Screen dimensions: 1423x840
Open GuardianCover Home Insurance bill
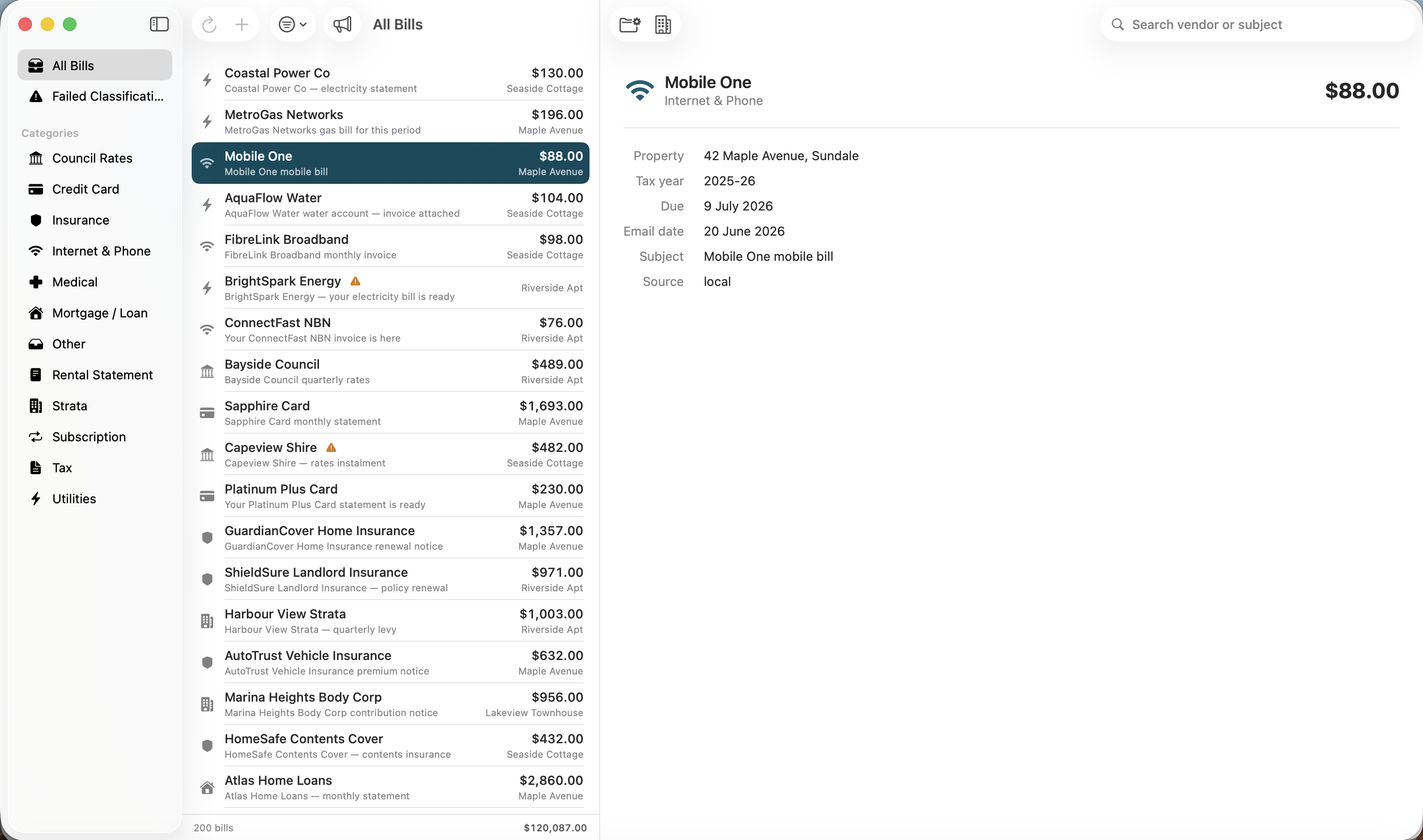point(390,538)
